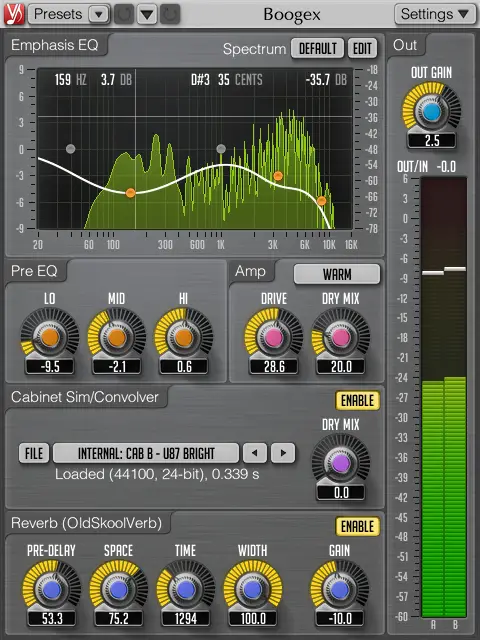Click the Cabinet Sim/Convolver panel label
Viewport: 480px width, 640px height.
click(x=85, y=397)
